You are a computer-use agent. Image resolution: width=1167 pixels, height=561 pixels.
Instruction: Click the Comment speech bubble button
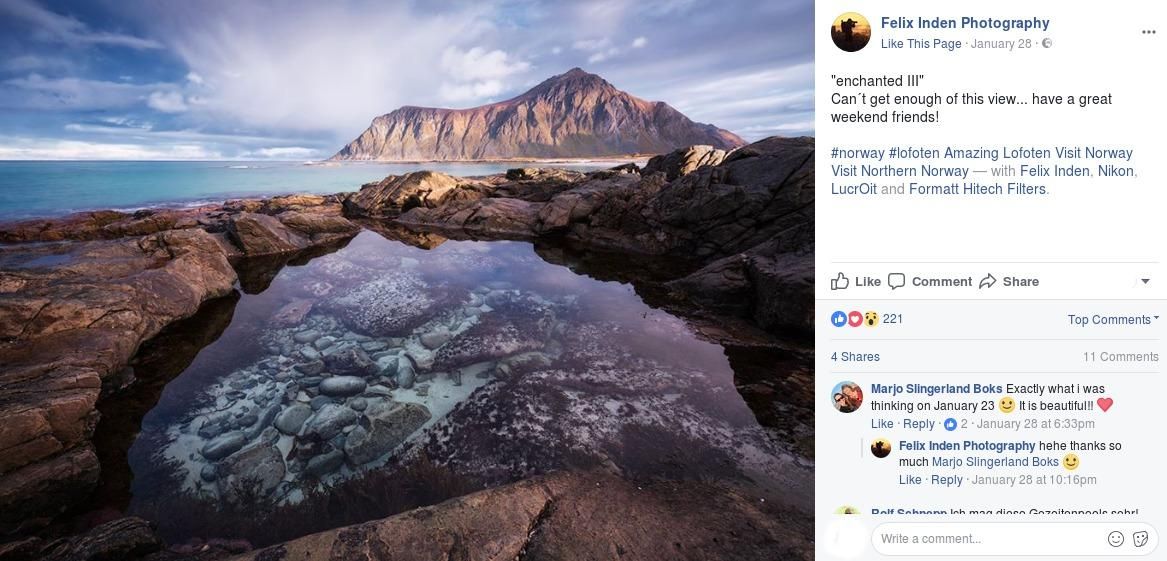(930, 282)
